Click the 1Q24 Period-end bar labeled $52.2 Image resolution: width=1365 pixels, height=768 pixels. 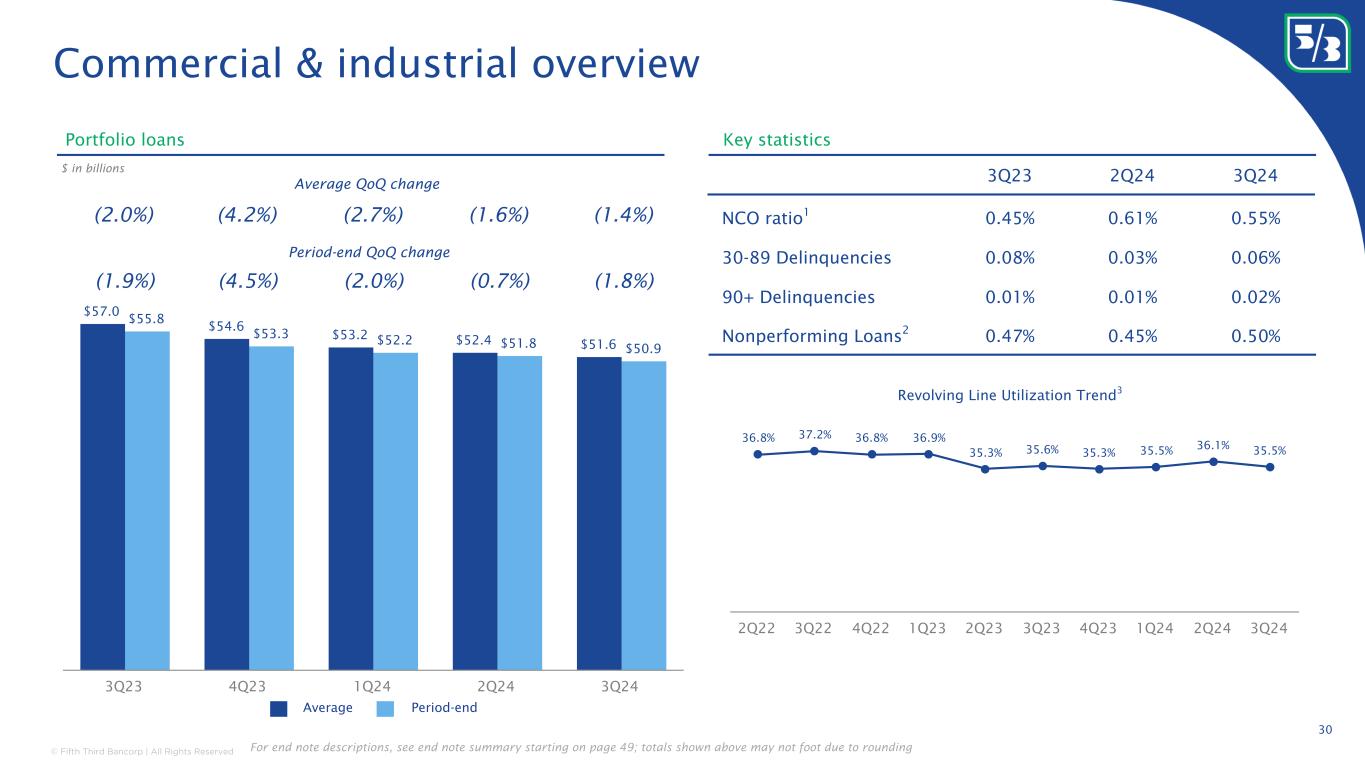[395, 510]
